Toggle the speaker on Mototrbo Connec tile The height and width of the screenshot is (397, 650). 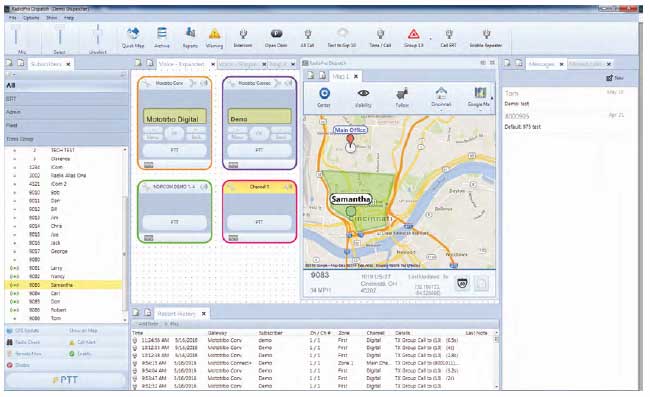click(x=289, y=83)
